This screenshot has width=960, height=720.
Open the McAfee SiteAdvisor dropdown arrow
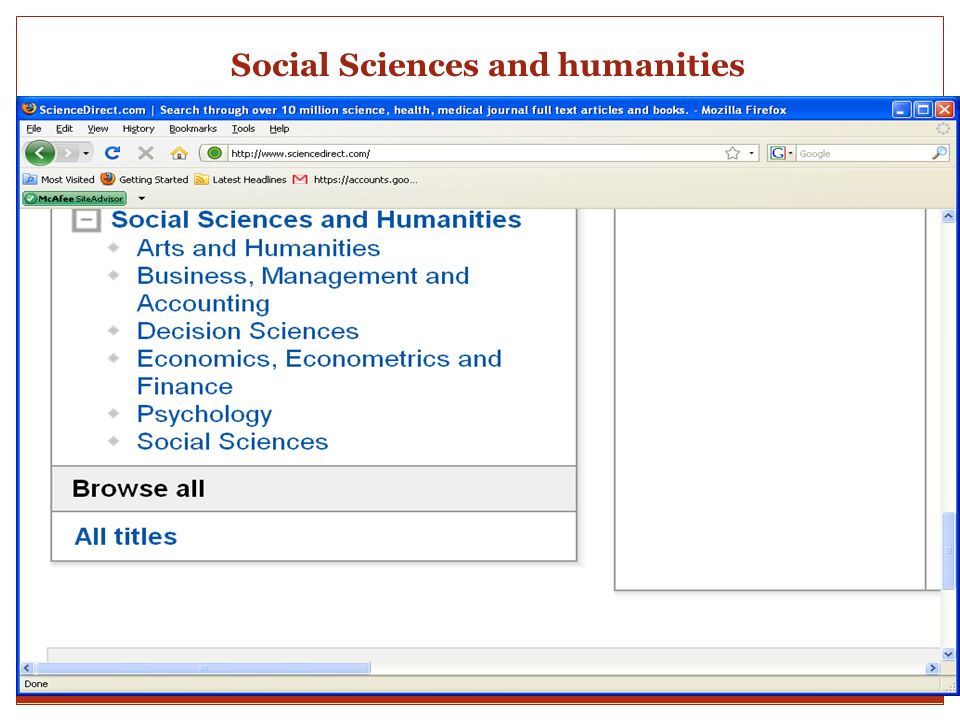141,198
